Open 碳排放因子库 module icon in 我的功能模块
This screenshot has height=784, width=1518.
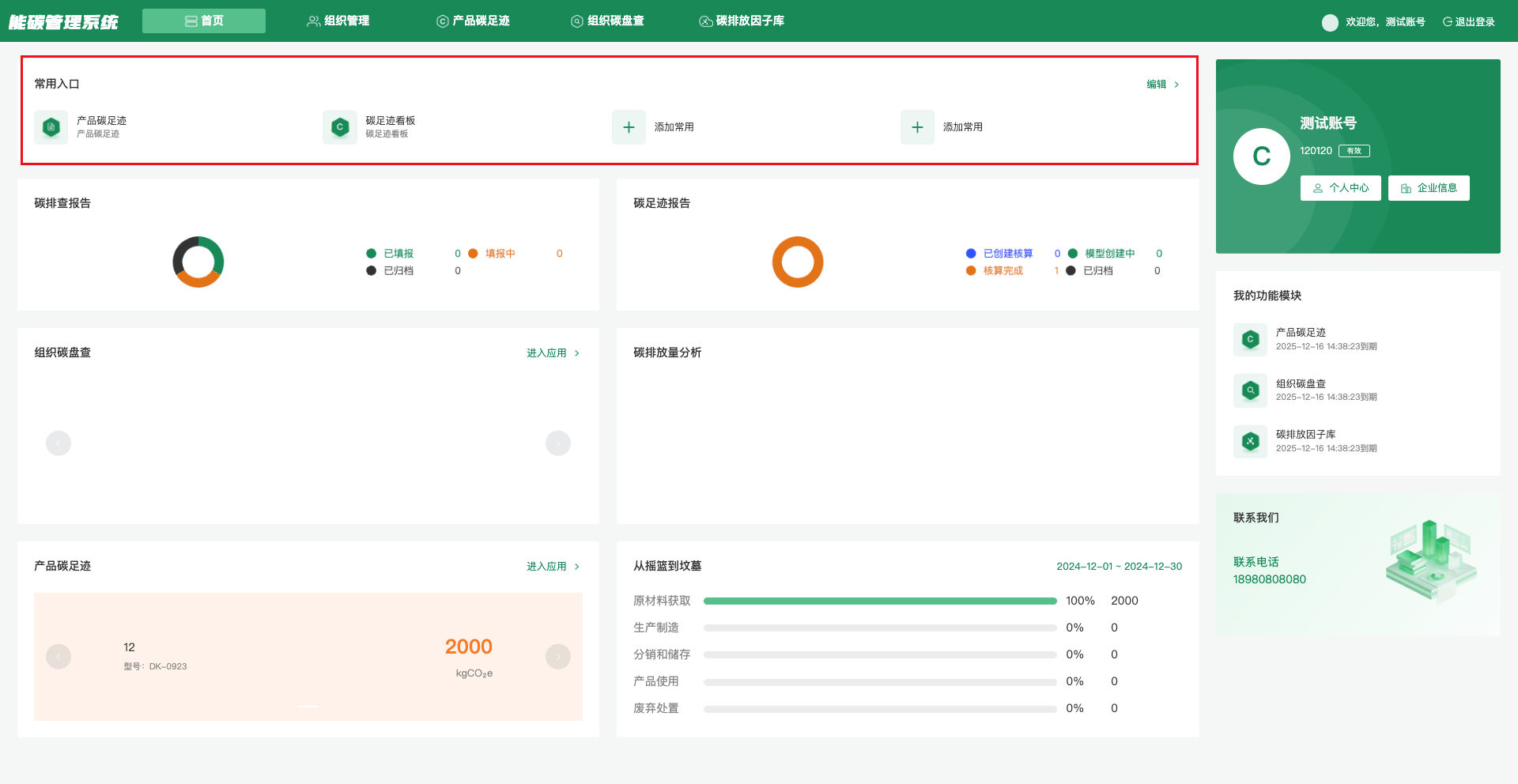coord(1250,442)
